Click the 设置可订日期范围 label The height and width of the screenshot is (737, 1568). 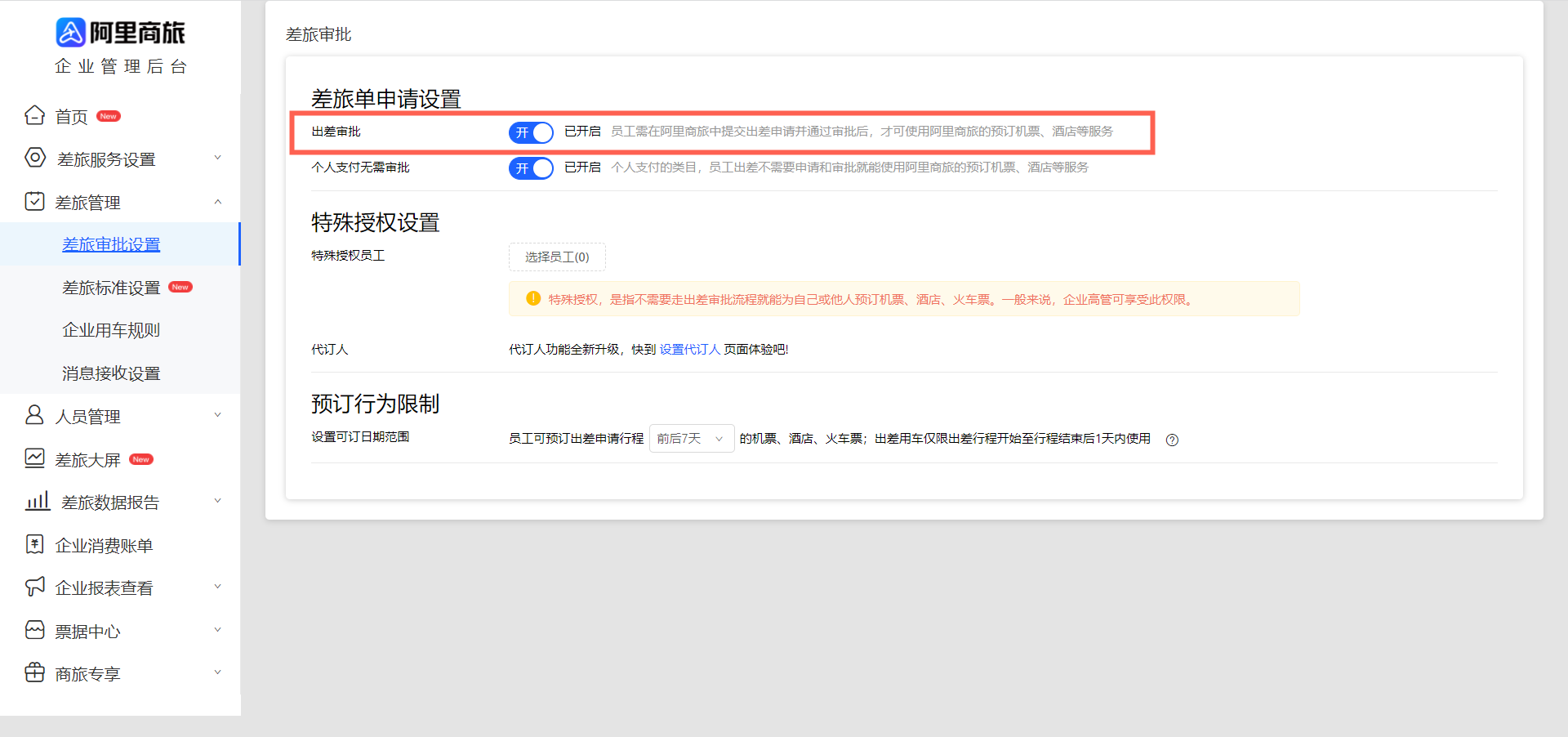click(x=360, y=437)
